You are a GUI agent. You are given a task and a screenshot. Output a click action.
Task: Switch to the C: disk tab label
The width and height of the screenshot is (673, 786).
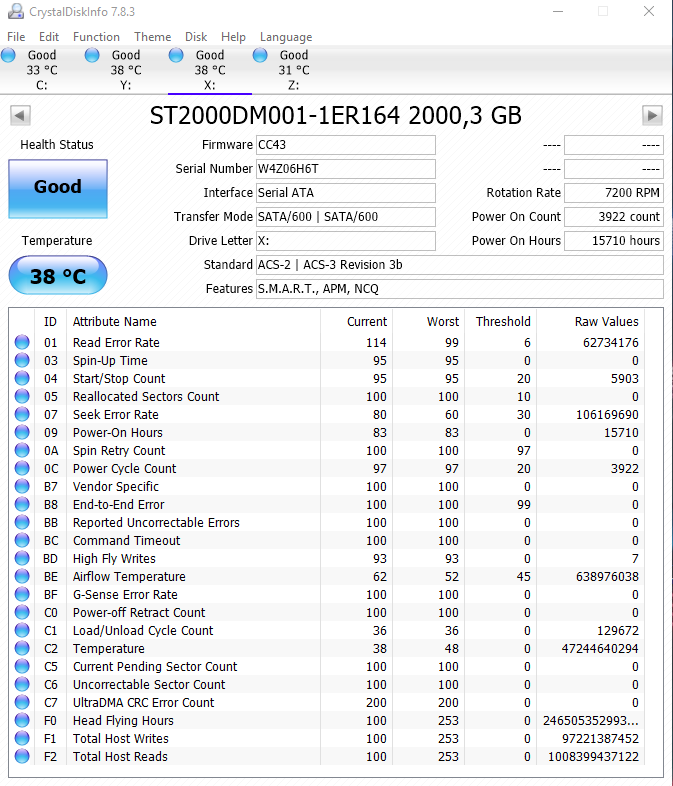(42, 85)
